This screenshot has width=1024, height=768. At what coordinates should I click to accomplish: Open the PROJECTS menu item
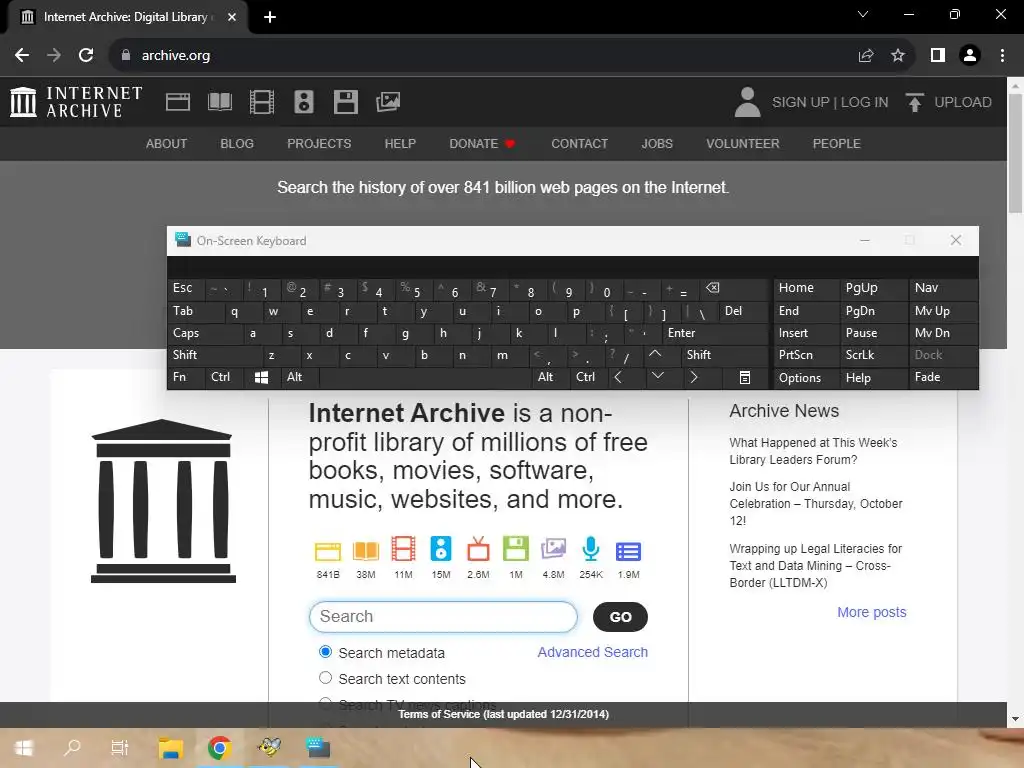pos(319,144)
